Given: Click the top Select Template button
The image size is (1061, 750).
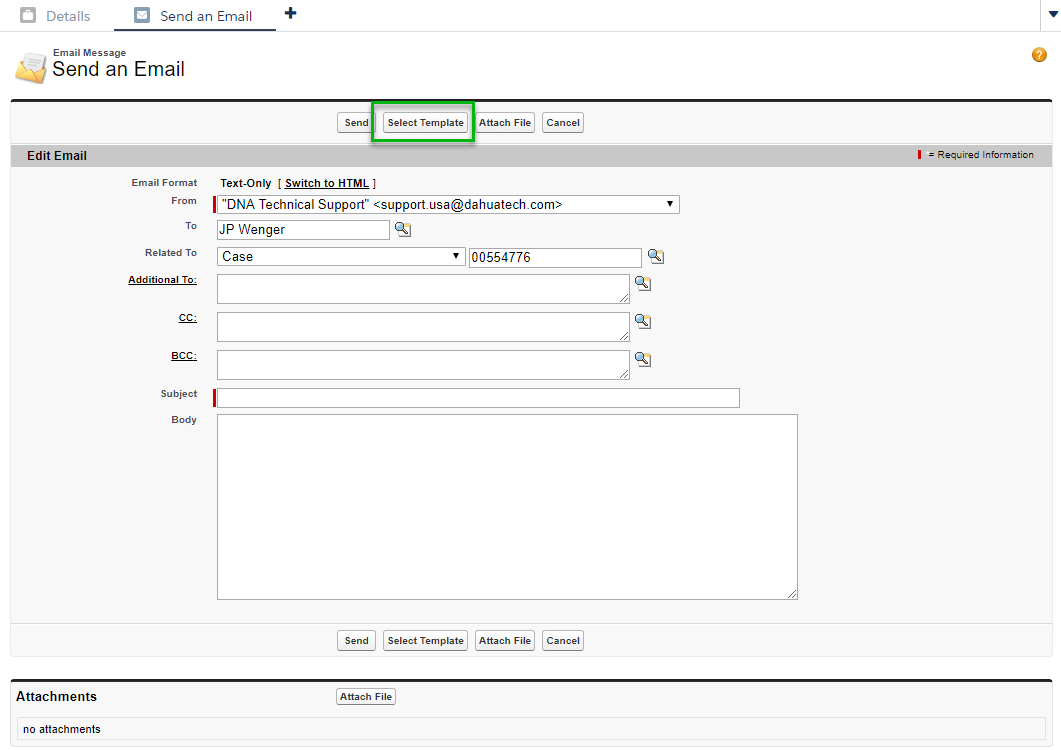Looking at the screenshot, I should tap(426, 123).
